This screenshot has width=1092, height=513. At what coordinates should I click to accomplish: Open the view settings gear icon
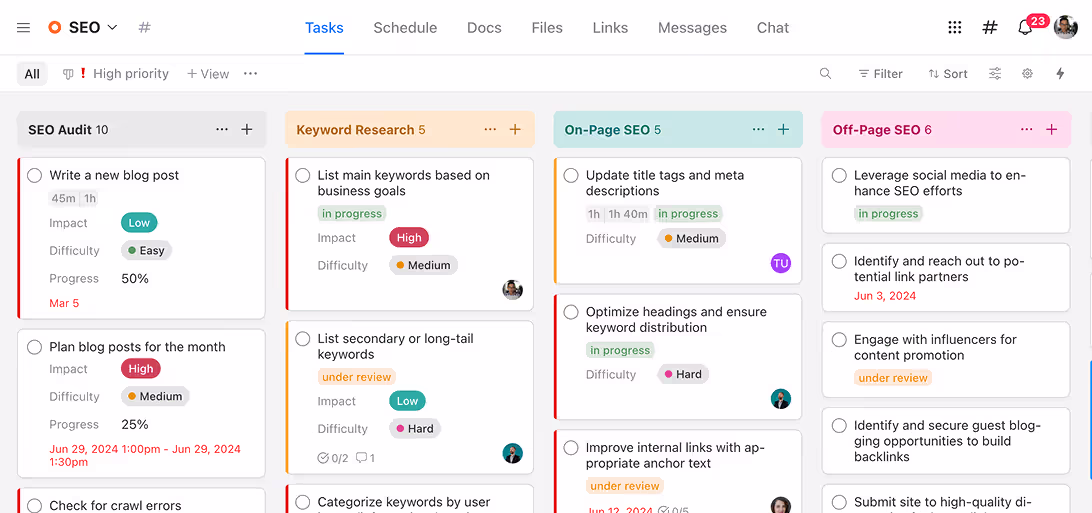(1027, 74)
